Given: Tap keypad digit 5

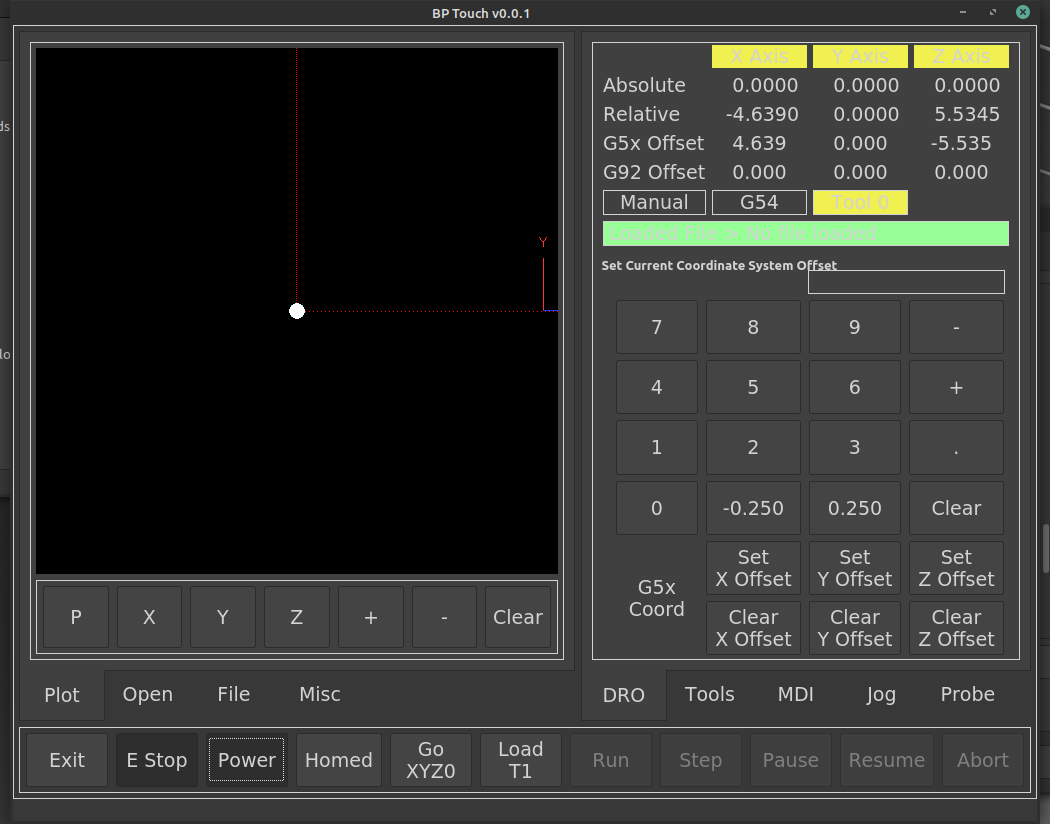Looking at the screenshot, I should tap(753, 388).
